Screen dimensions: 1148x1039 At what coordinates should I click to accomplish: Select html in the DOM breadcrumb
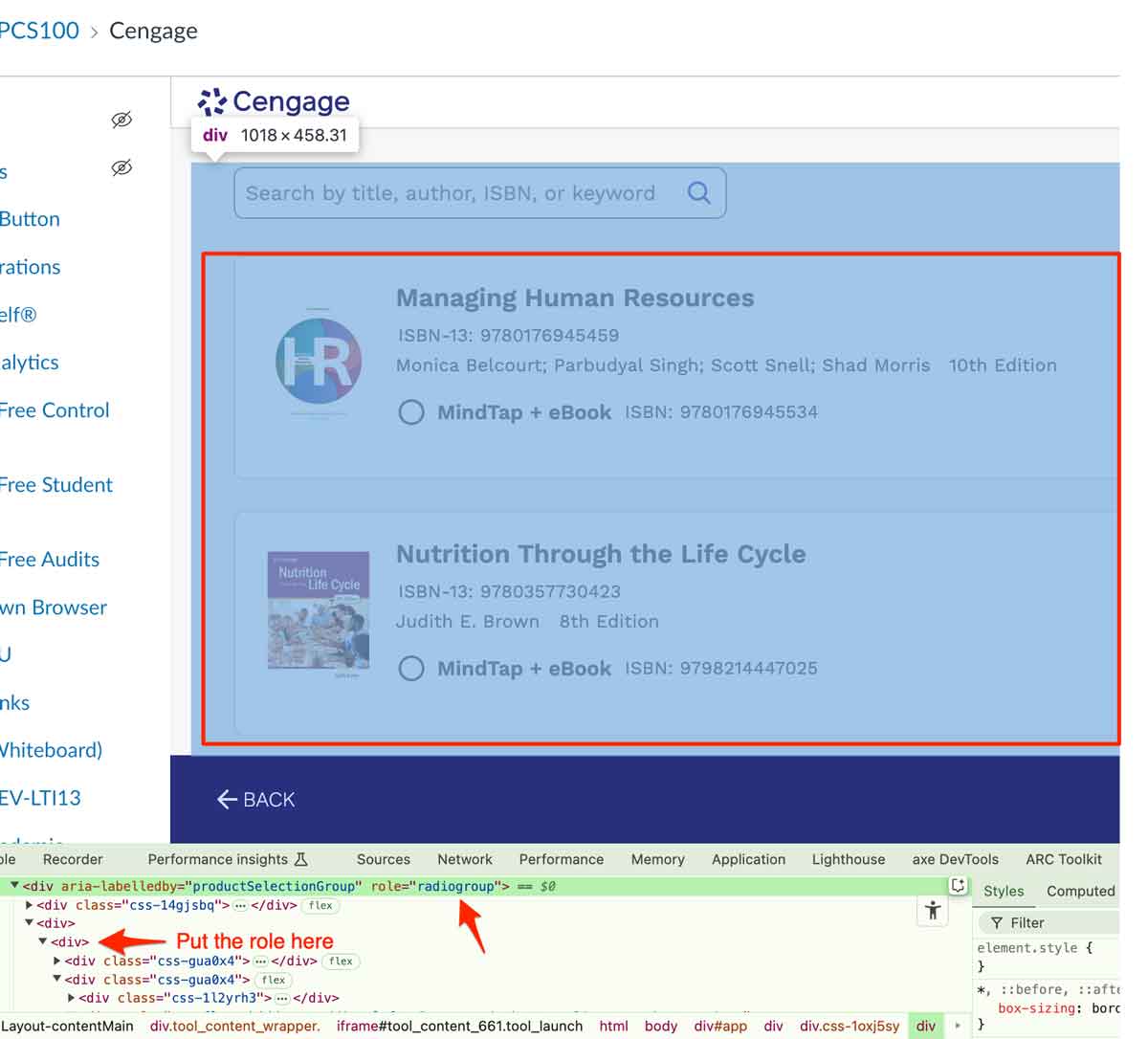point(613,1026)
